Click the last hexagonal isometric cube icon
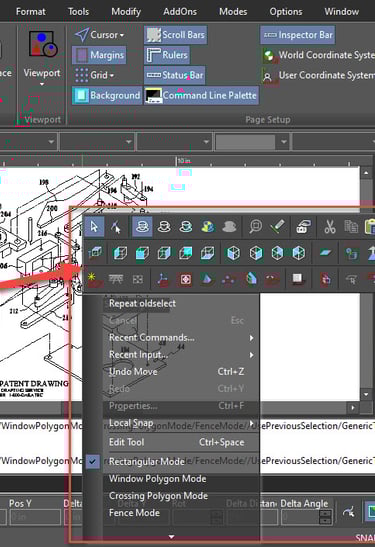The width and height of the screenshot is (375, 547). tap(299, 253)
